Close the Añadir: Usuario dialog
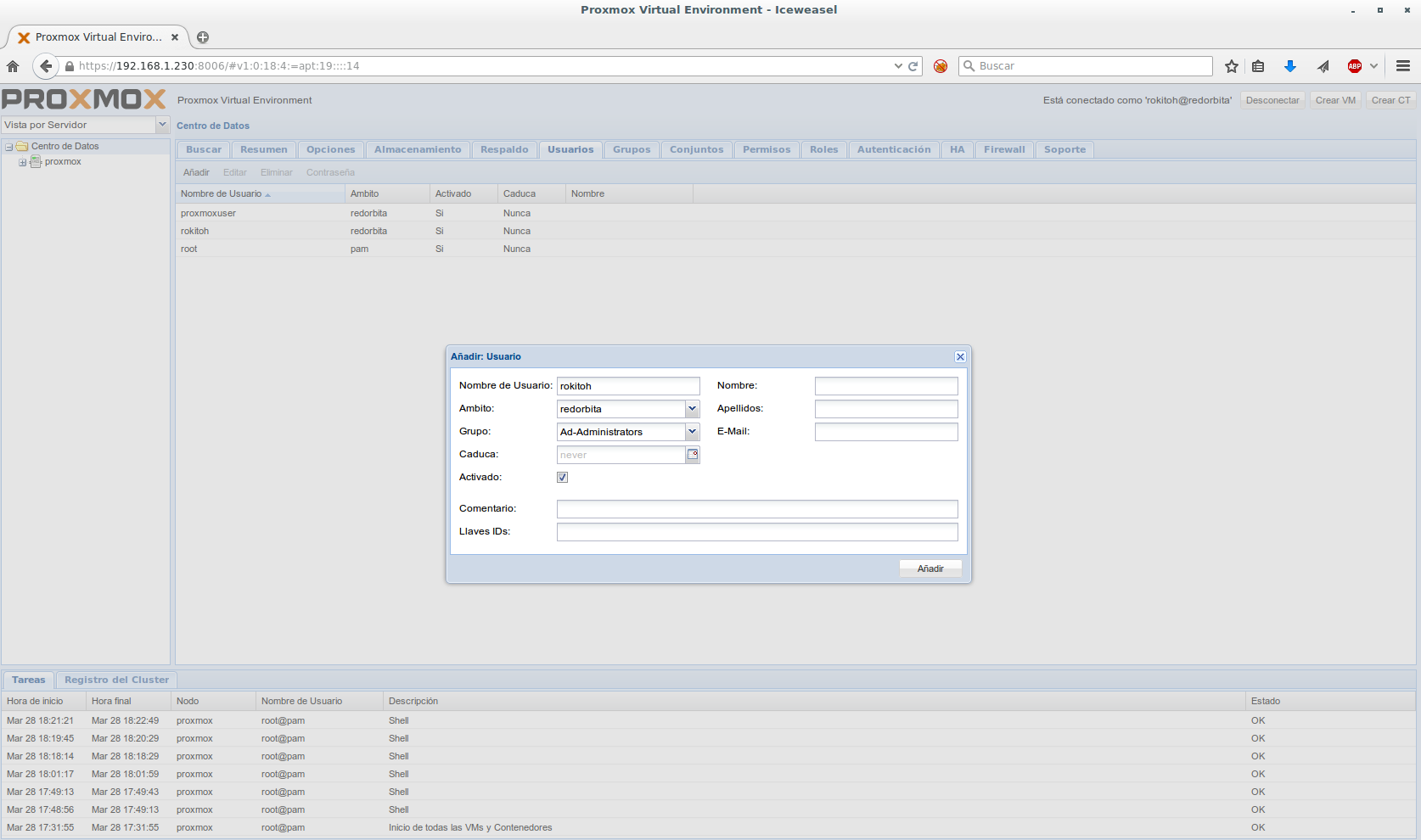The height and width of the screenshot is (840, 1421). pyautogui.click(x=960, y=357)
